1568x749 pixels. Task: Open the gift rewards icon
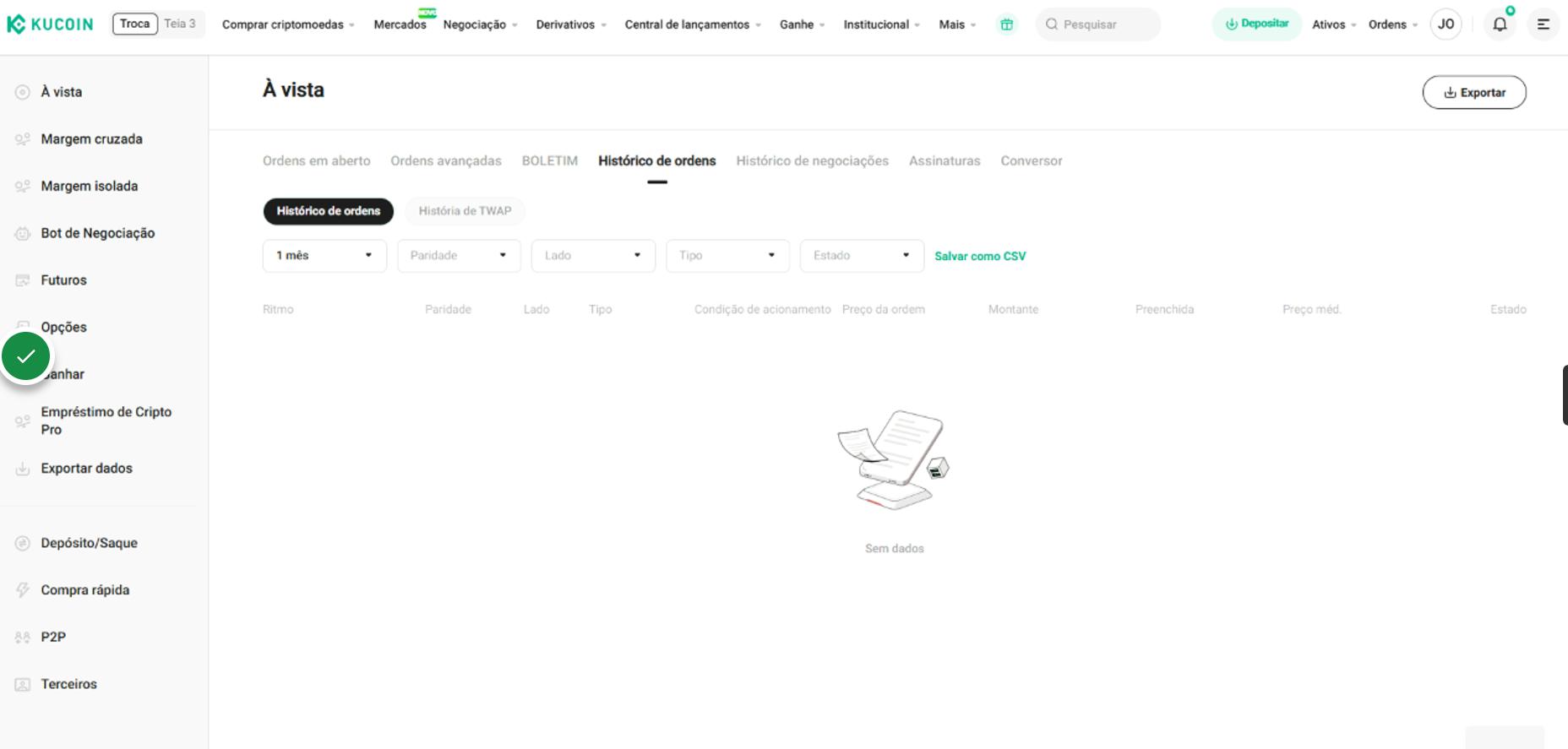click(x=1006, y=24)
